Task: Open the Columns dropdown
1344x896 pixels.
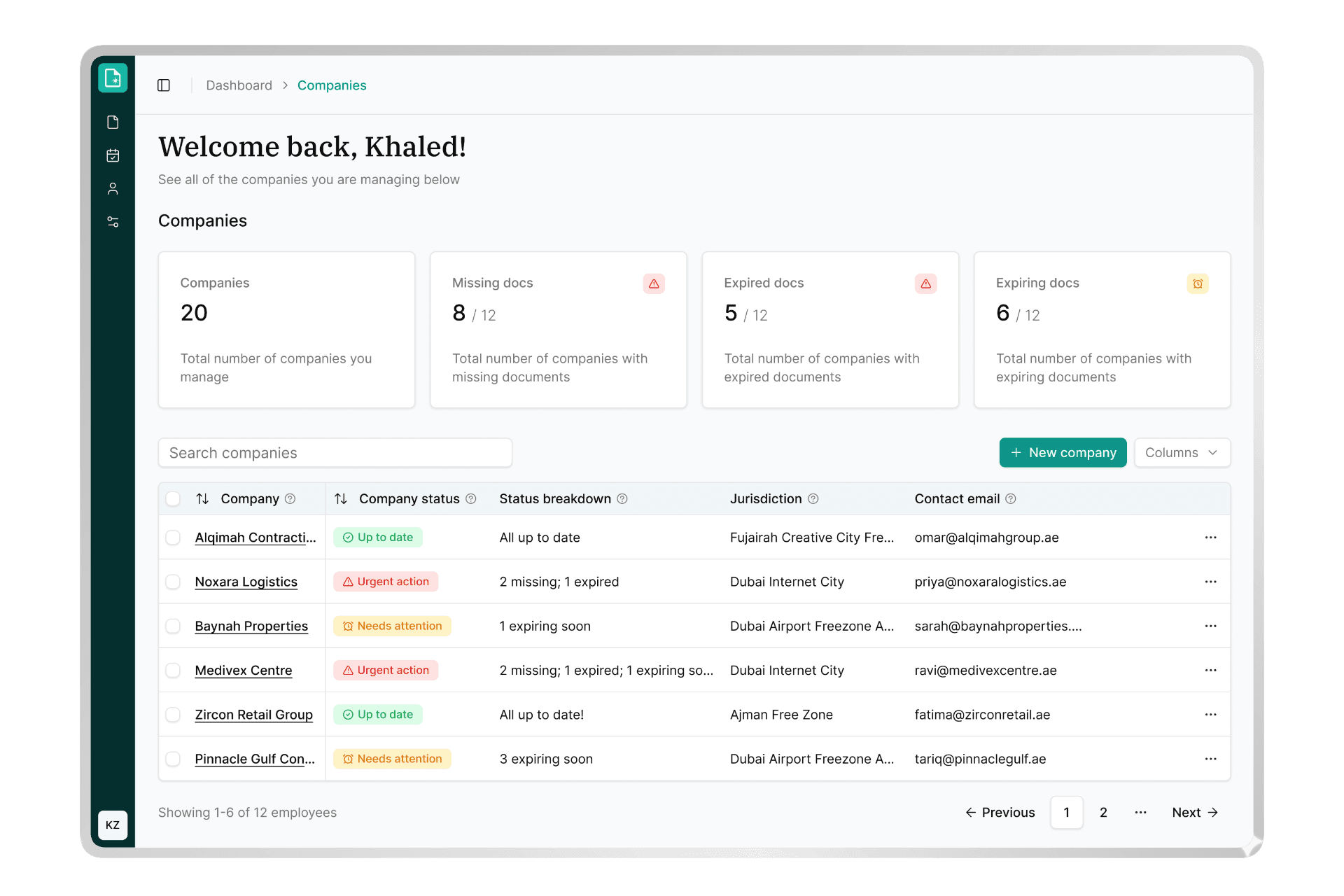Action: click(x=1182, y=452)
